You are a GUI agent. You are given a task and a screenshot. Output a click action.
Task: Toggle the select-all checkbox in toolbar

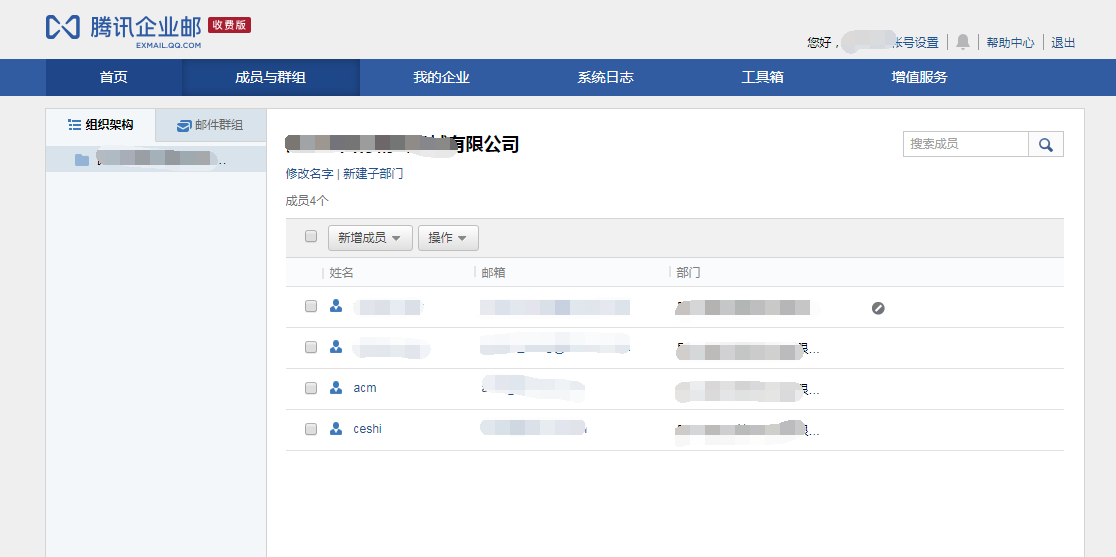tap(311, 237)
